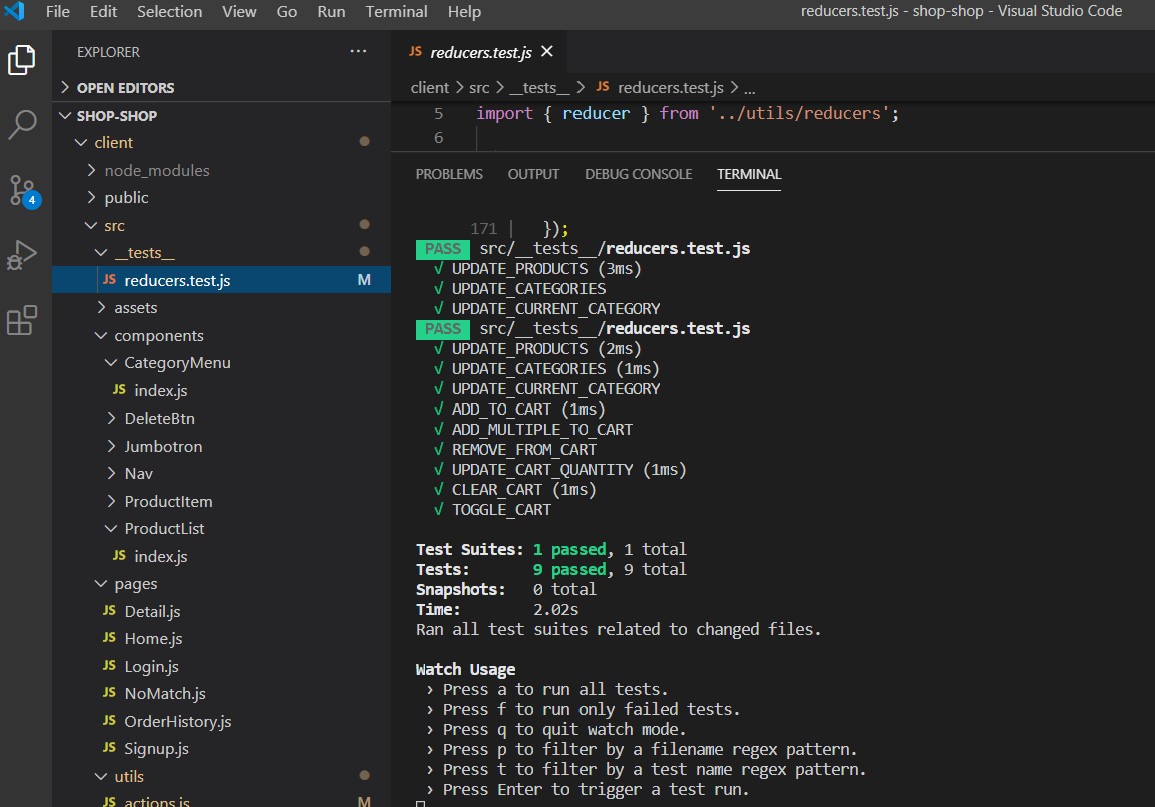Click the VS Code logo icon
The height and width of the screenshot is (807, 1155).
[15, 11]
